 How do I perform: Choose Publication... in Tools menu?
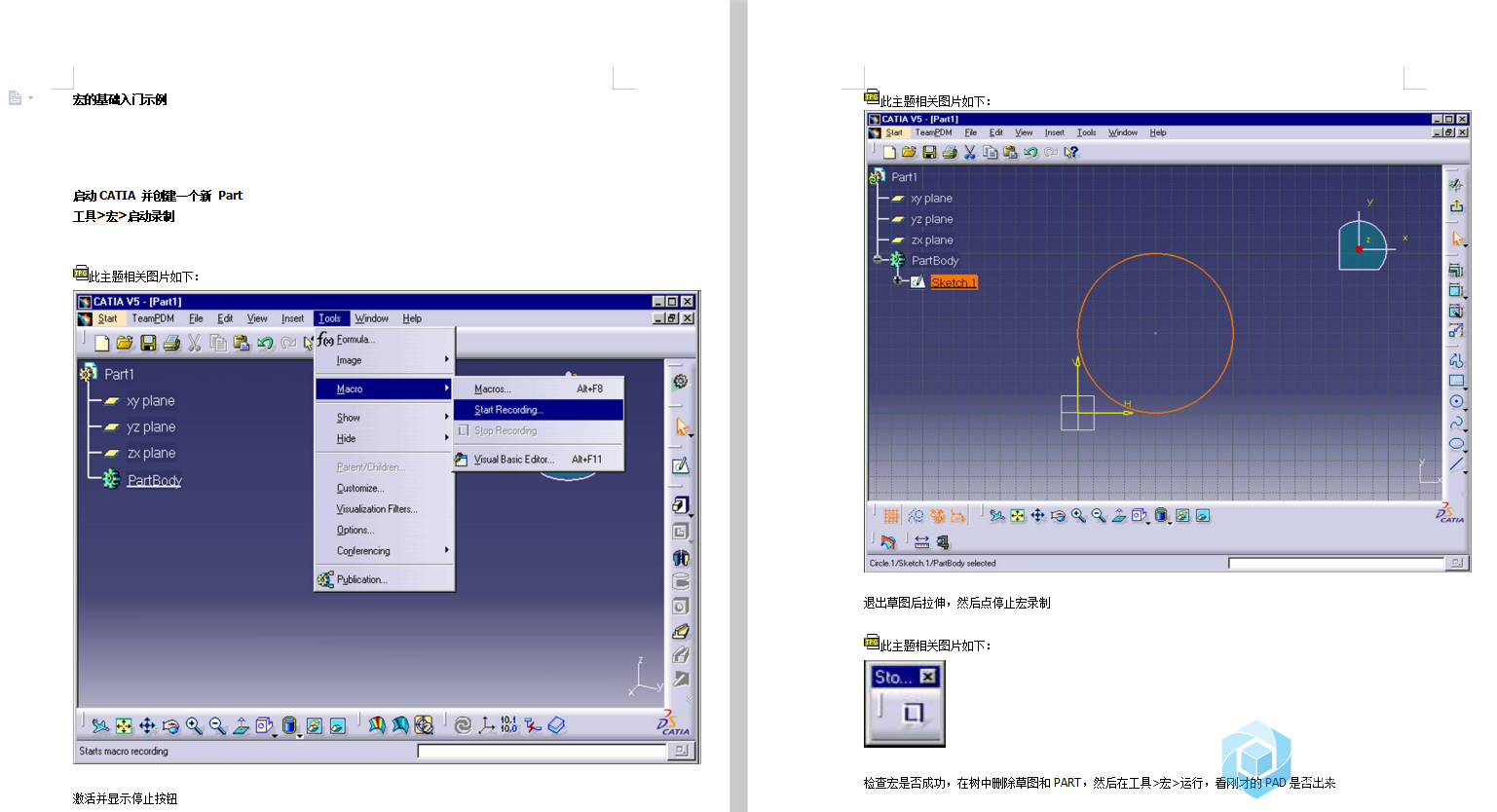point(386,579)
